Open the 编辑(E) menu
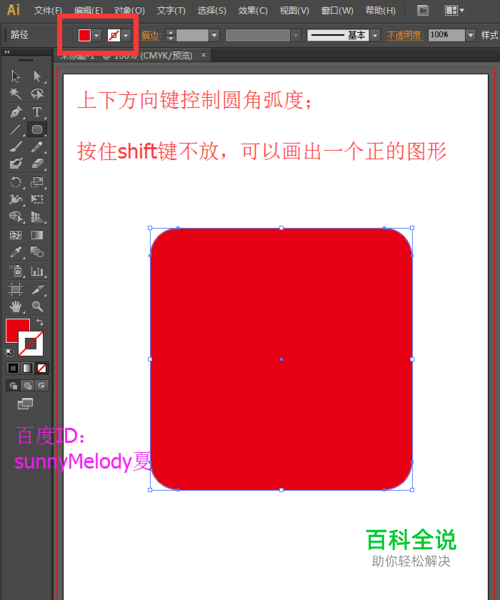The image size is (500, 600). 88,10
